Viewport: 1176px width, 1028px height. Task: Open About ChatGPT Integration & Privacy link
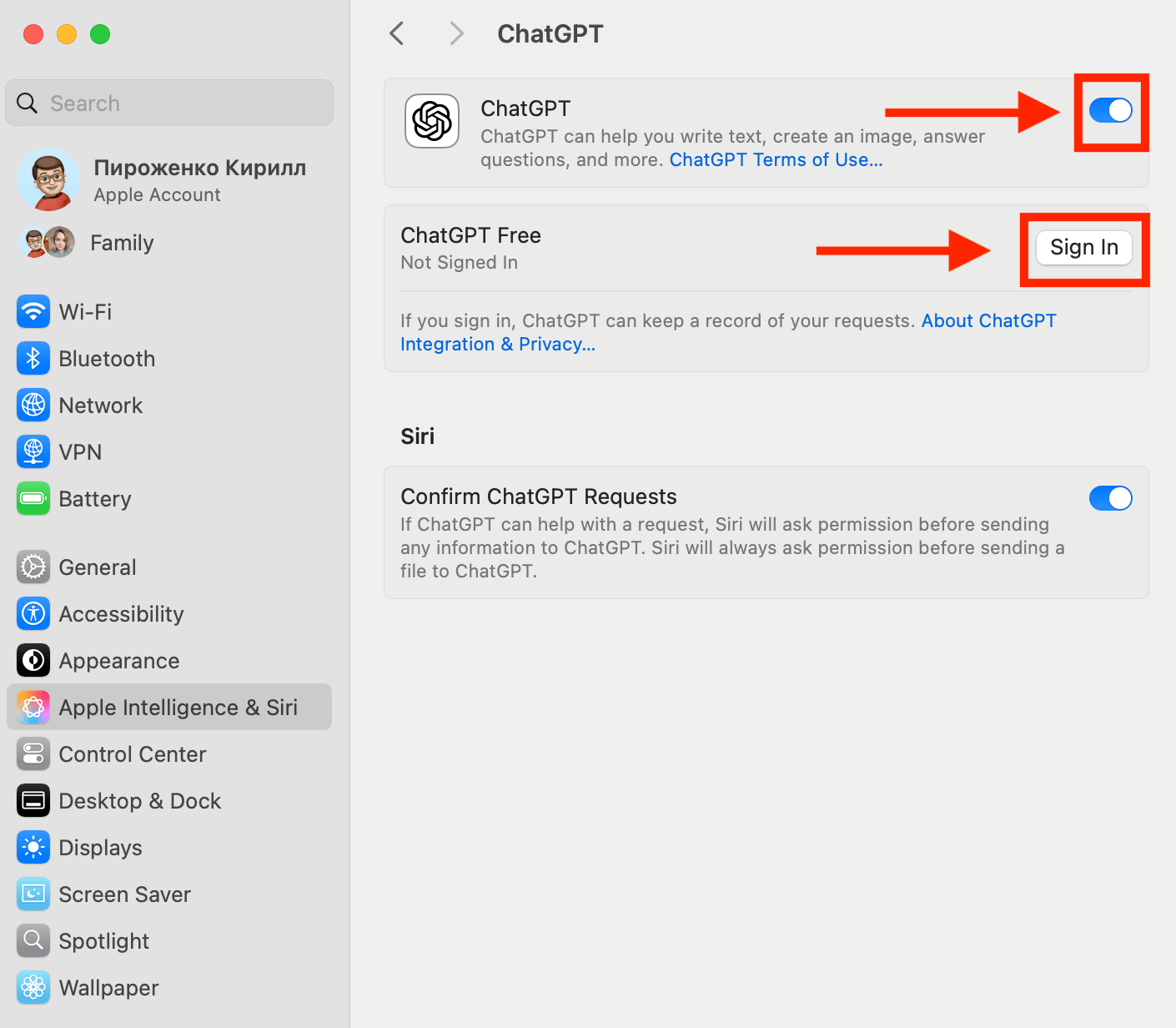(x=988, y=321)
